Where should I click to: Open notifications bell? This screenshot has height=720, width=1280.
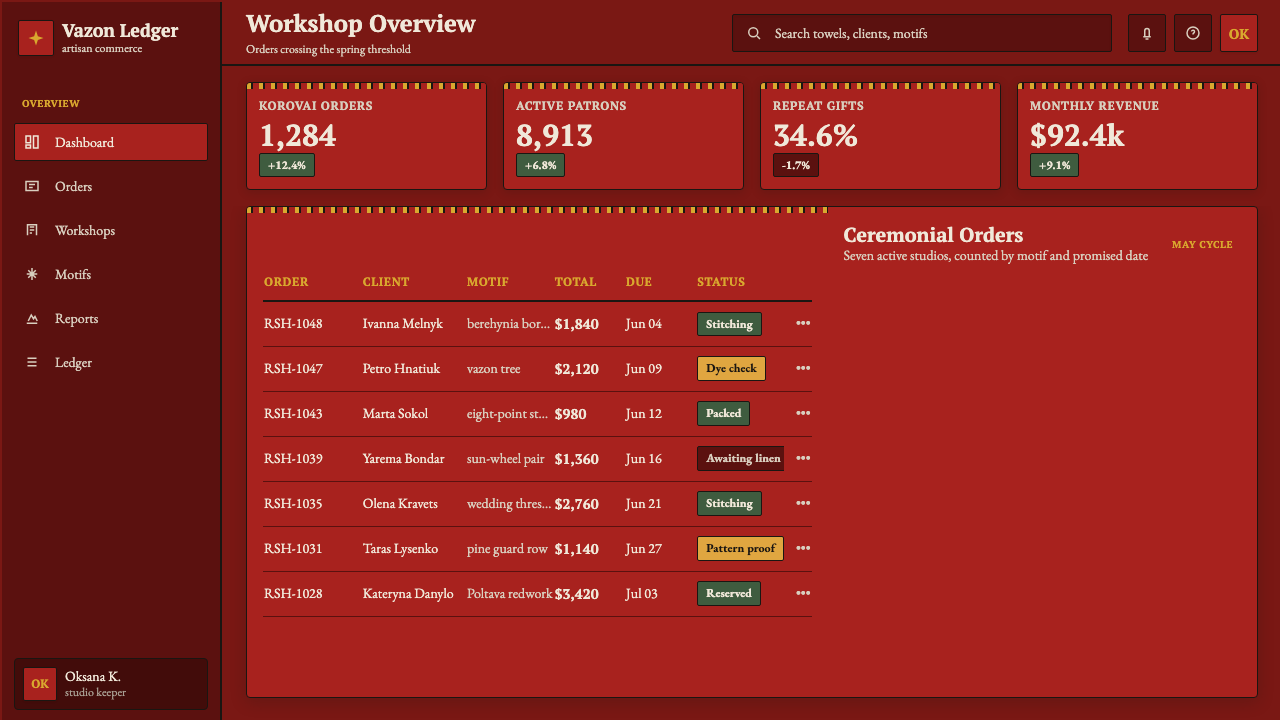click(x=1147, y=33)
